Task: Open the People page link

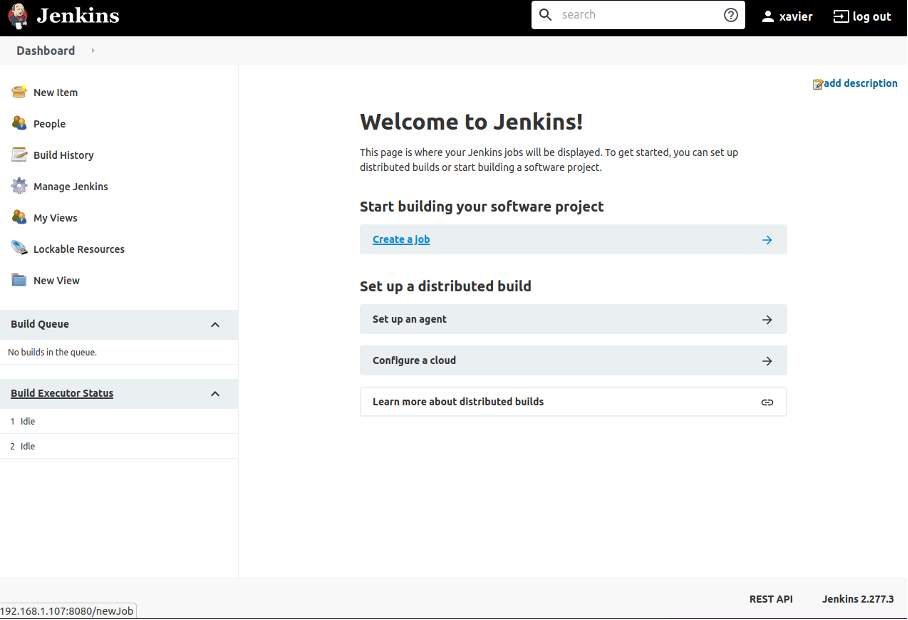Action: pyautogui.click(x=49, y=124)
